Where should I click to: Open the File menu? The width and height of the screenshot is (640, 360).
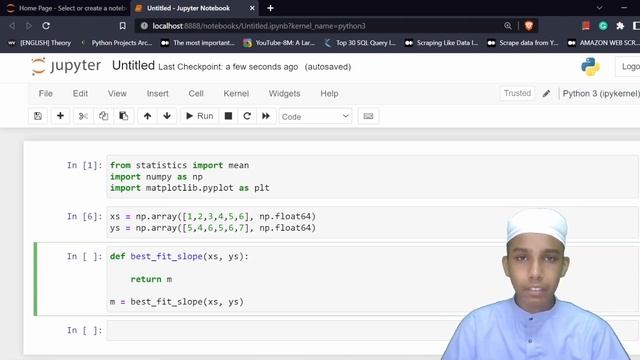[46, 93]
